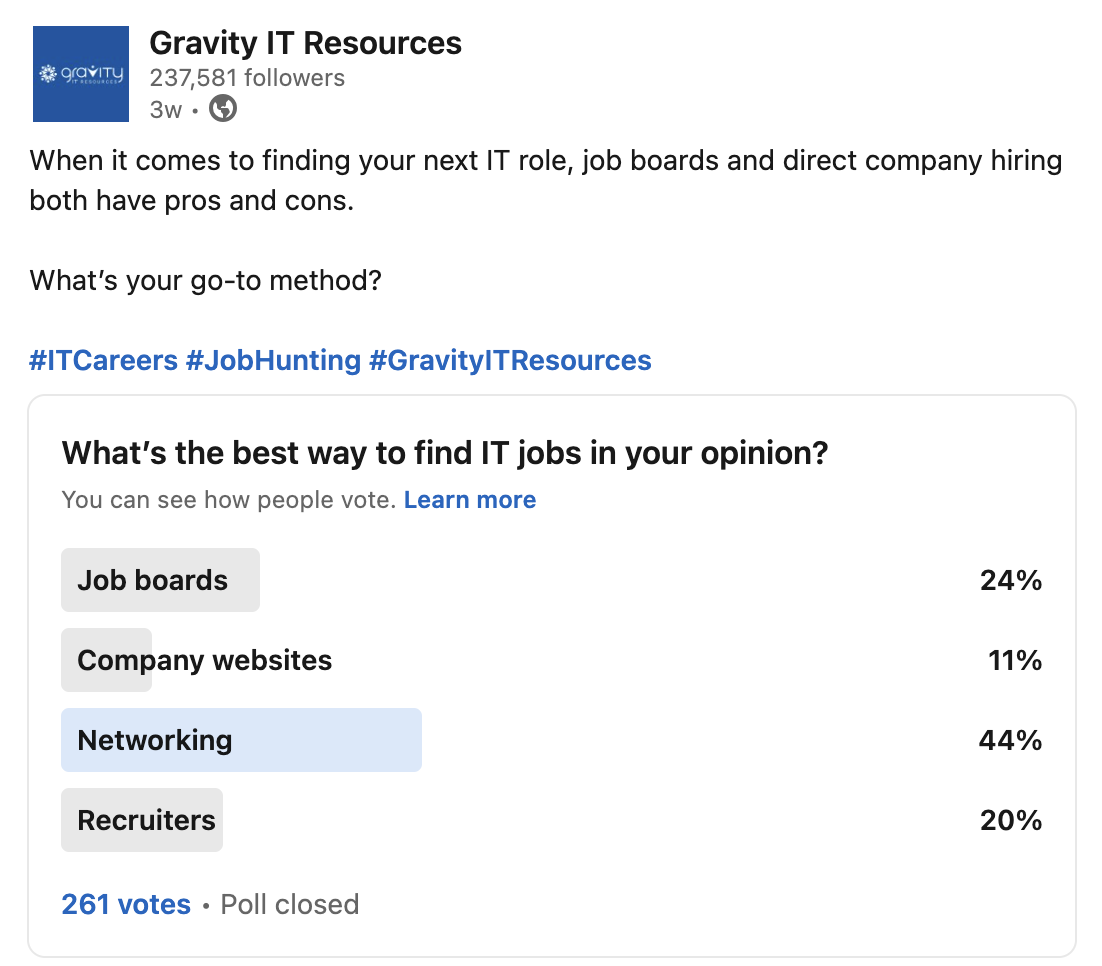Screen dimensions: 1102x966
Task: Open the #GravityITResources hashtag
Action: coord(510,361)
